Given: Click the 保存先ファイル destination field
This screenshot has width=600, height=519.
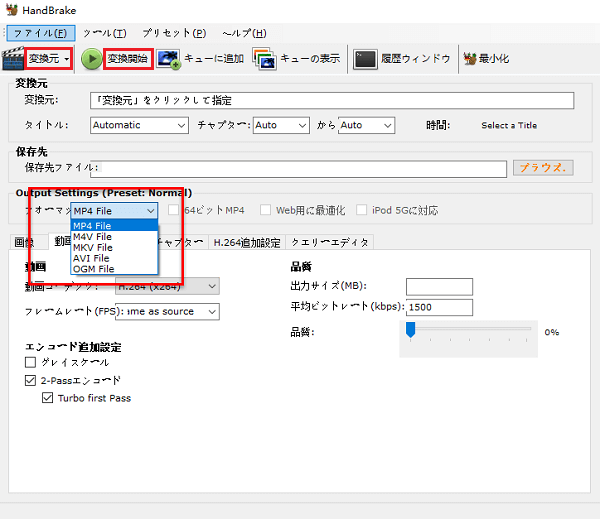Looking at the screenshot, I should pyautogui.click(x=298, y=169).
